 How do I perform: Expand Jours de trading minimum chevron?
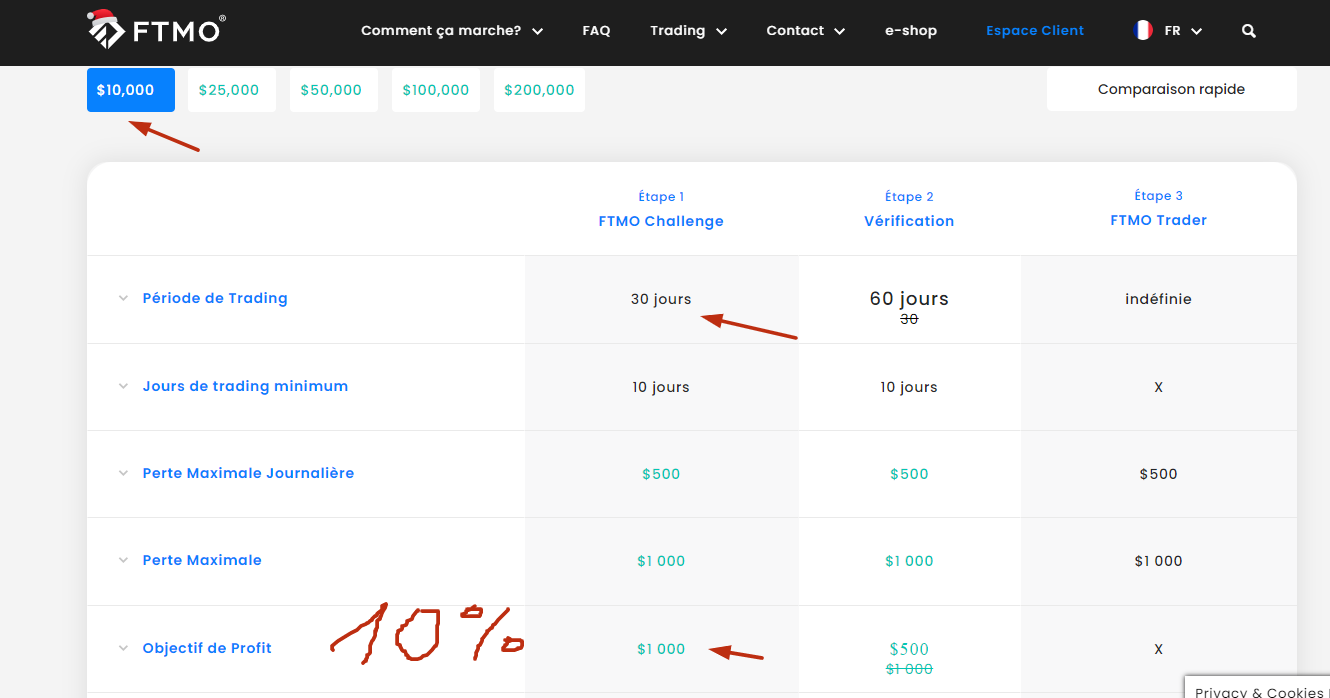pos(123,386)
